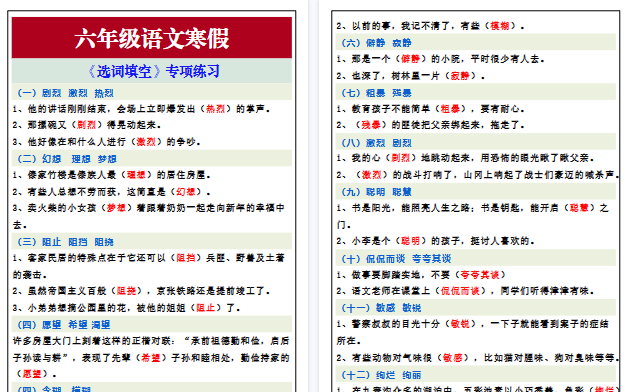632x392 pixels.
Task: Click the phrase "要有耐心"
Action: click(500, 109)
